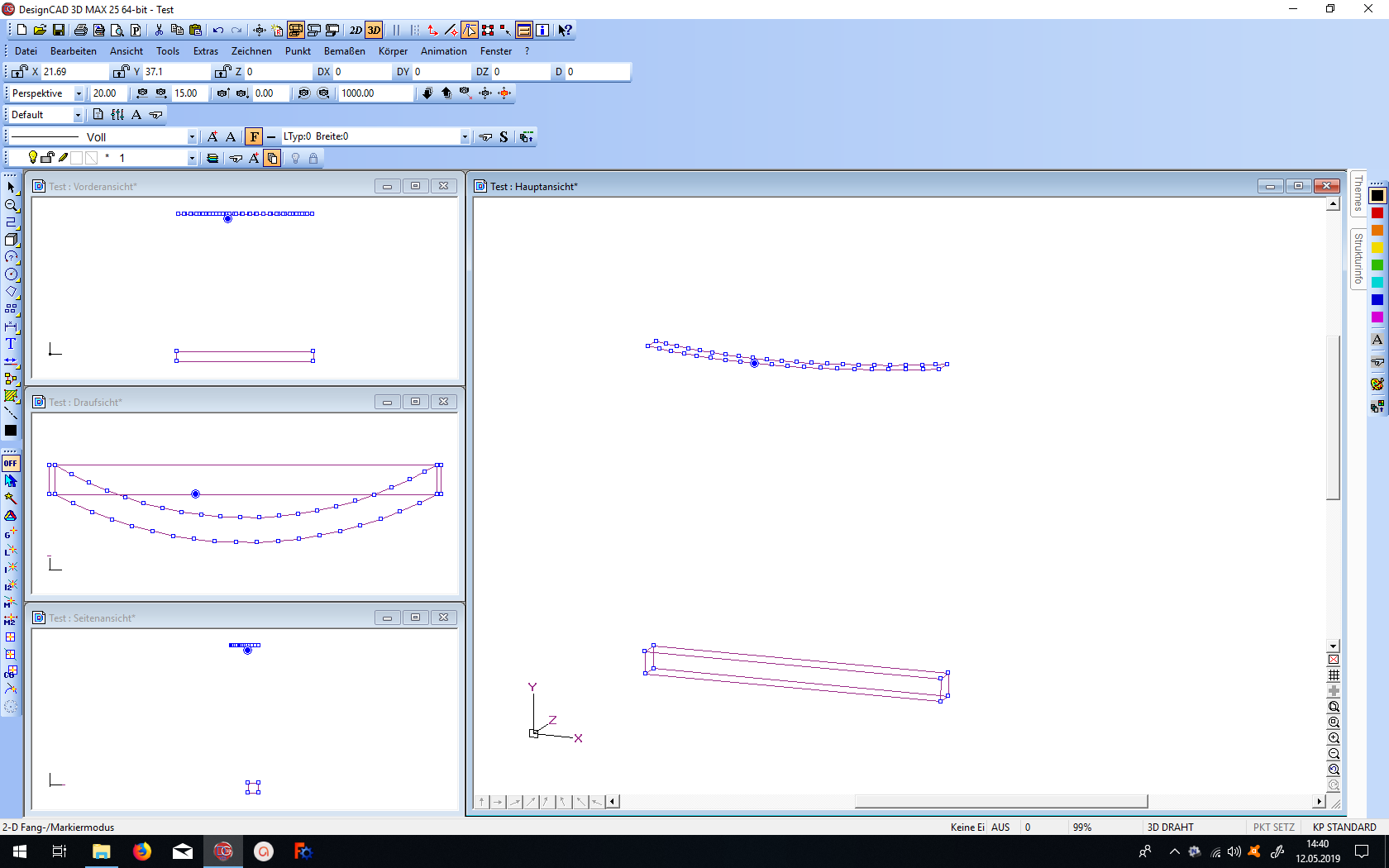Unlock the X coordinate padlock toggle
This screenshot has width=1389, height=868.
point(17,72)
